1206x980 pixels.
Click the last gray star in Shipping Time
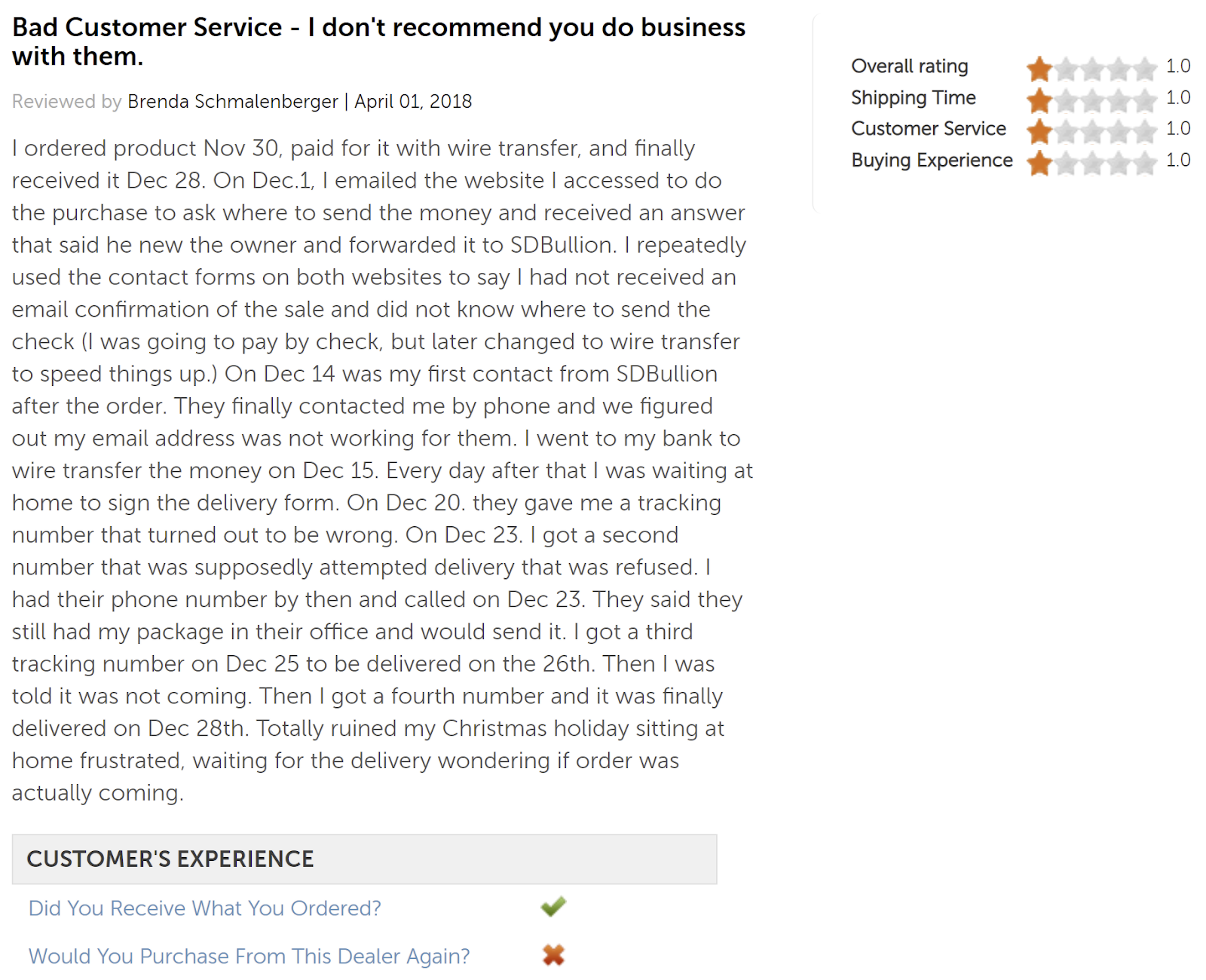click(1145, 100)
